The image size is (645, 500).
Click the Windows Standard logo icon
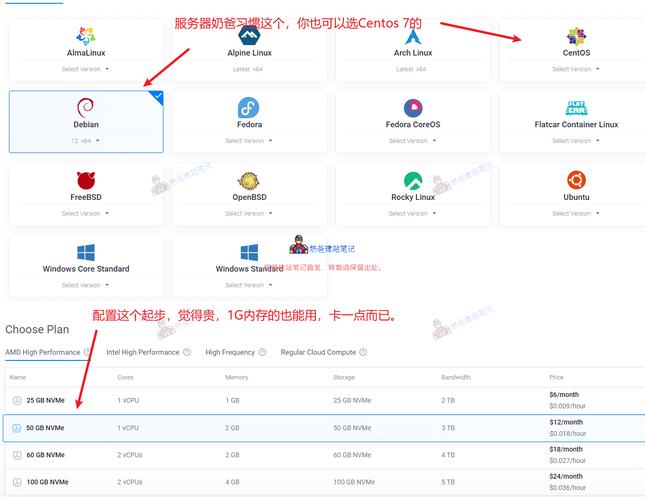[x=249, y=252]
